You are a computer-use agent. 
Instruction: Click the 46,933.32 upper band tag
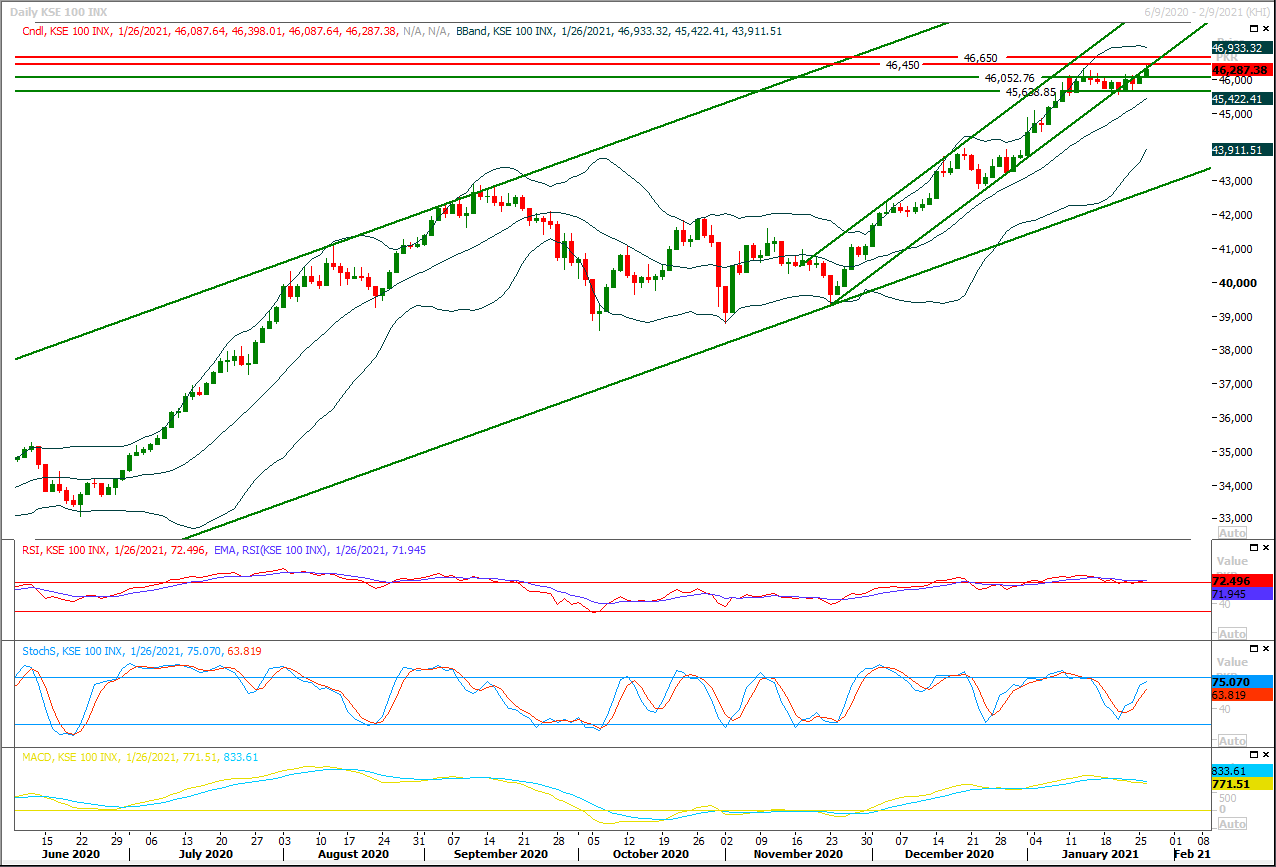tap(1241, 47)
